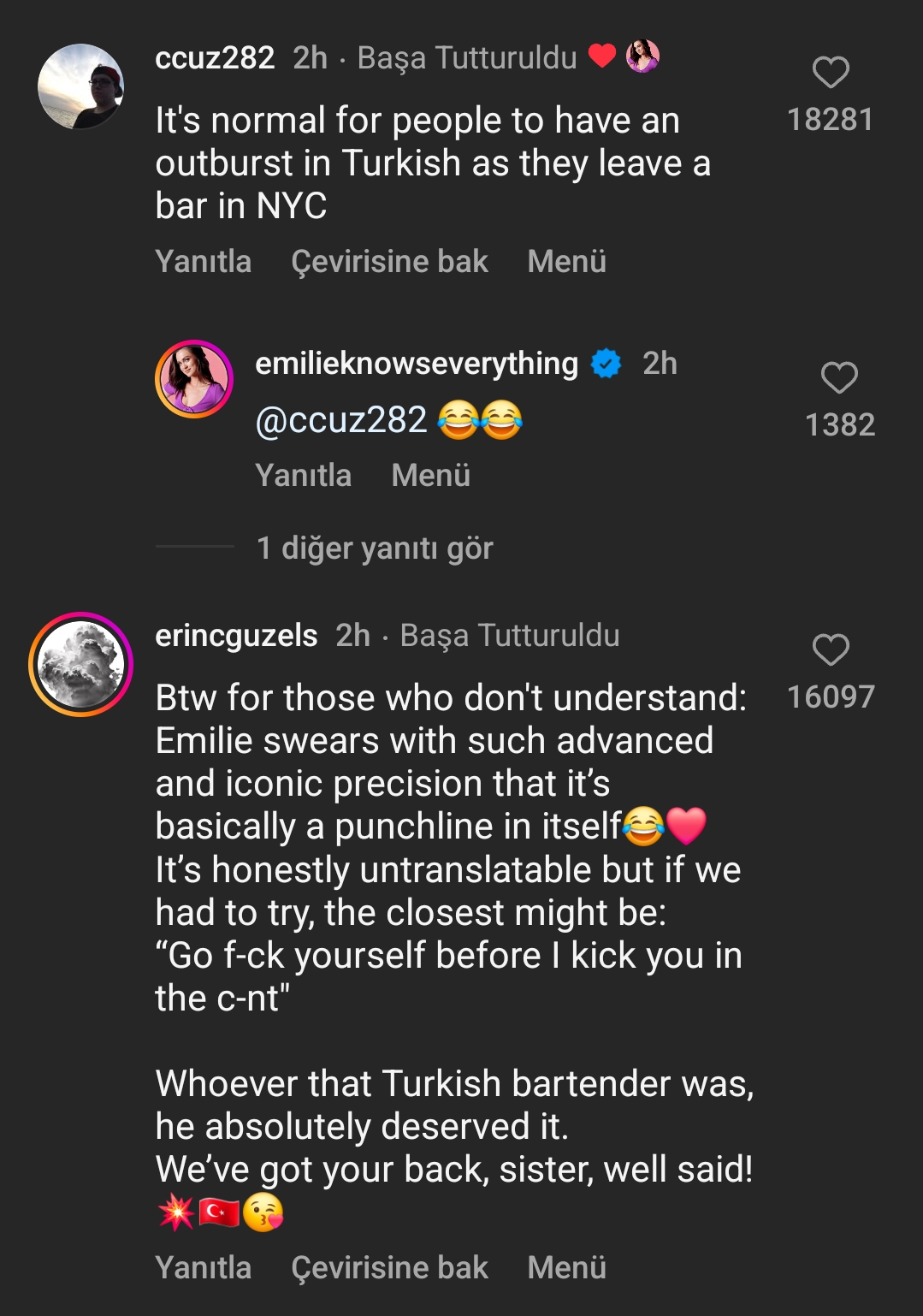Like emilieknowseverything's reply
Image resolution: width=923 pixels, height=1316 pixels.
(x=838, y=377)
